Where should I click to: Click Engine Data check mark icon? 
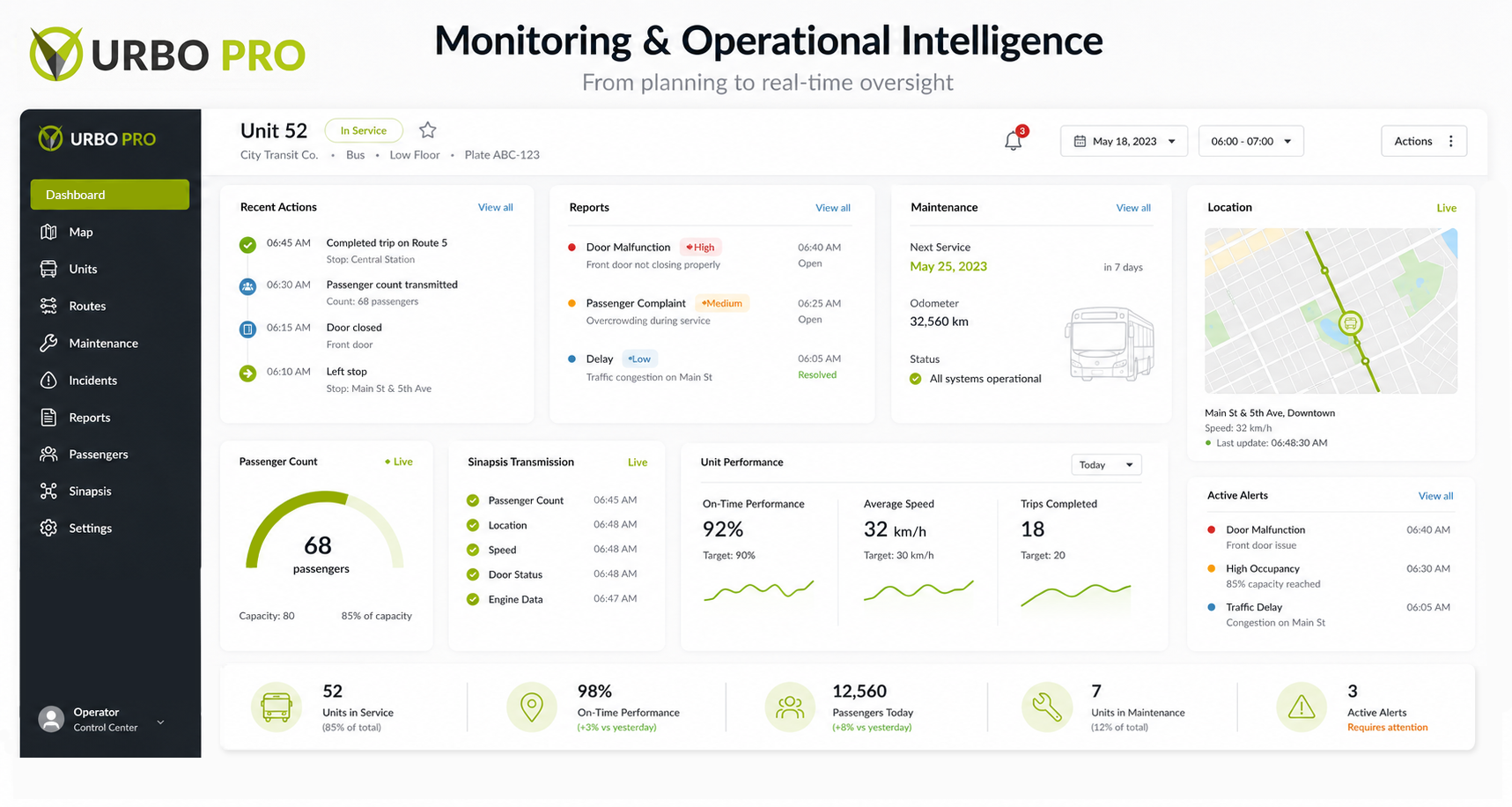pyautogui.click(x=473, y=599)
